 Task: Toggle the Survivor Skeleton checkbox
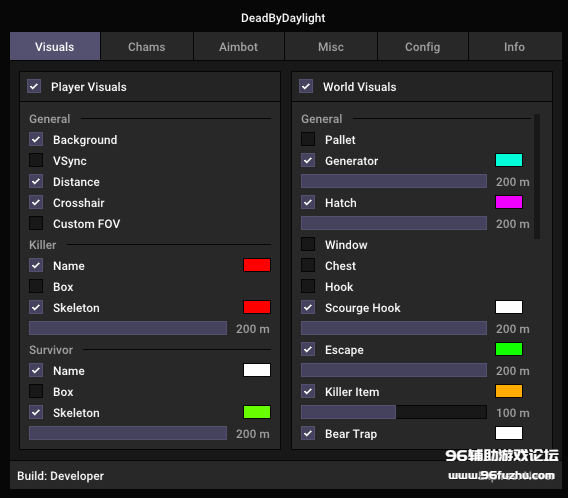[x=36, y=413]
